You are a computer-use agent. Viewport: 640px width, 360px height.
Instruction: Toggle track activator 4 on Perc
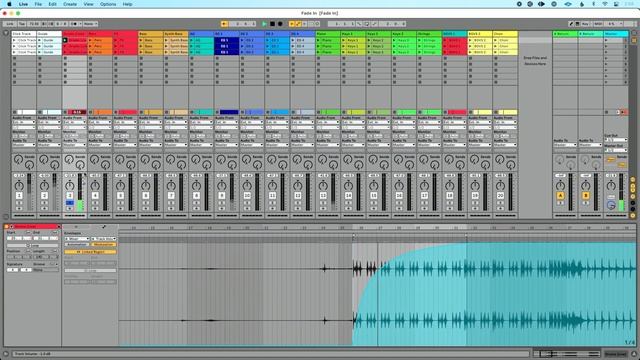(x=95, y=196)
